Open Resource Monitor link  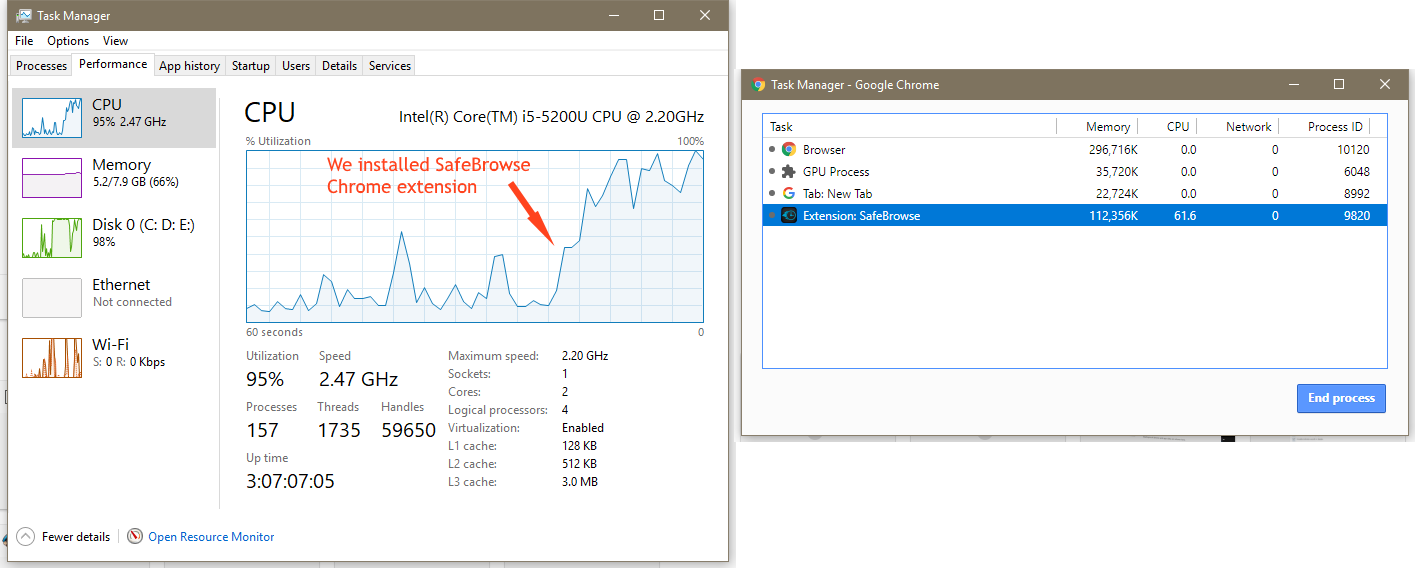[x=211, y=537]
